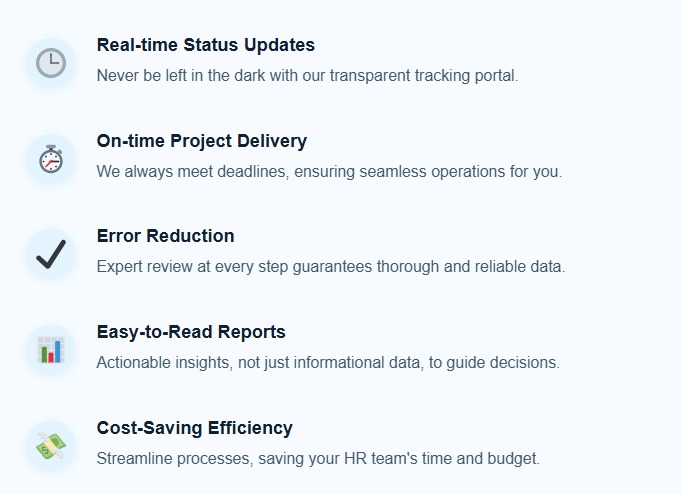The height and width of the screenshot is (494, 682).
Task: Select the Easy-to-Read Reports heading
Action: click(x=191, y=332)
